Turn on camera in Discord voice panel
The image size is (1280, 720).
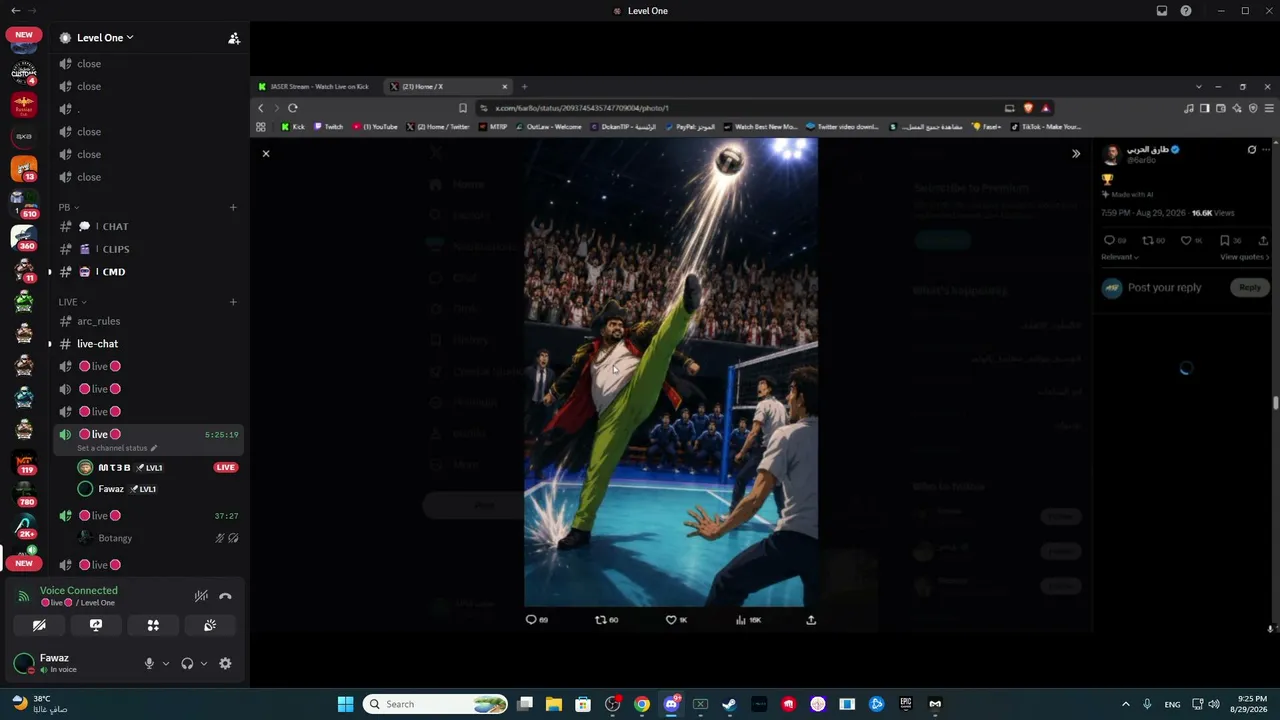click(x=39, y=625)
